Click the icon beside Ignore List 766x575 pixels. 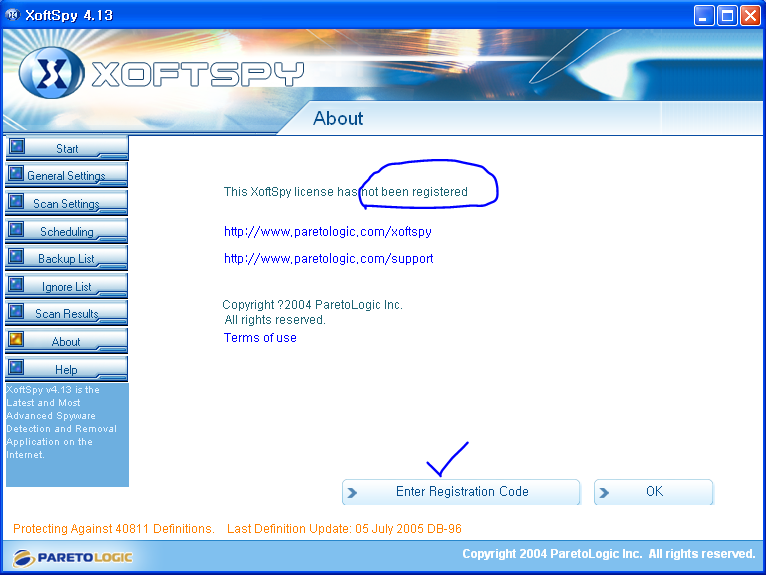[16, 284]
